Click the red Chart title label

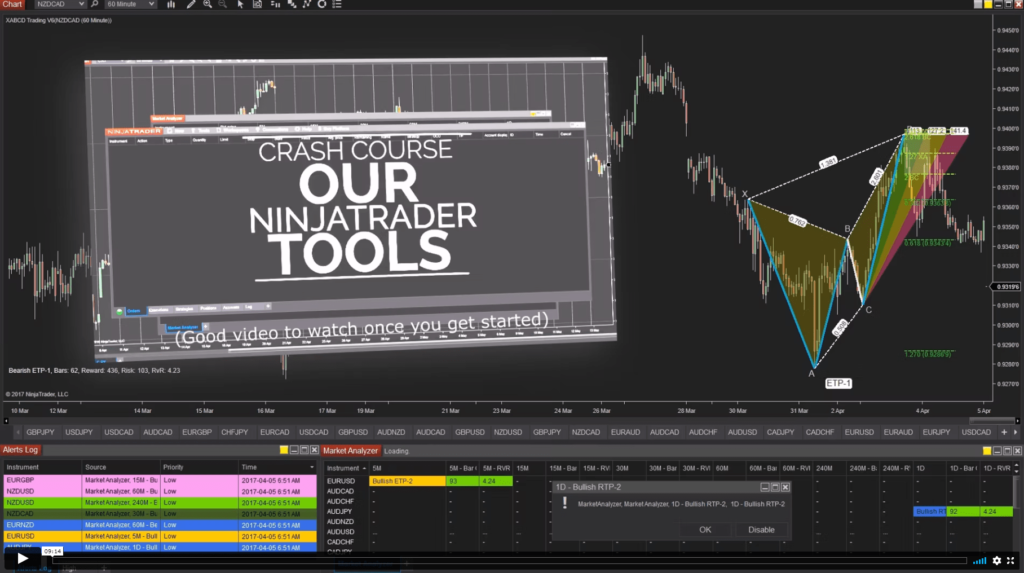12,4
